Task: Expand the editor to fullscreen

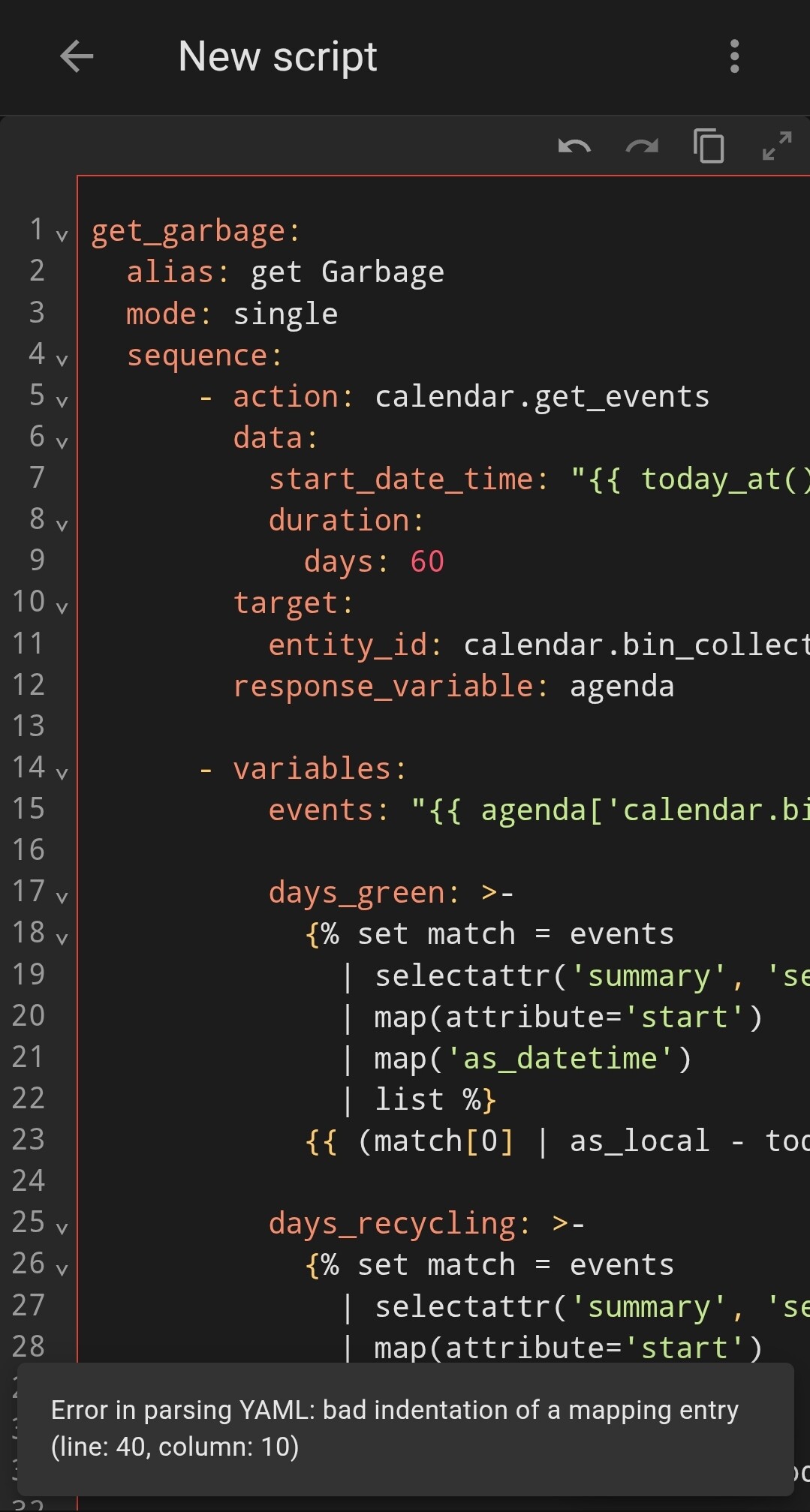Action: (777, 146)
